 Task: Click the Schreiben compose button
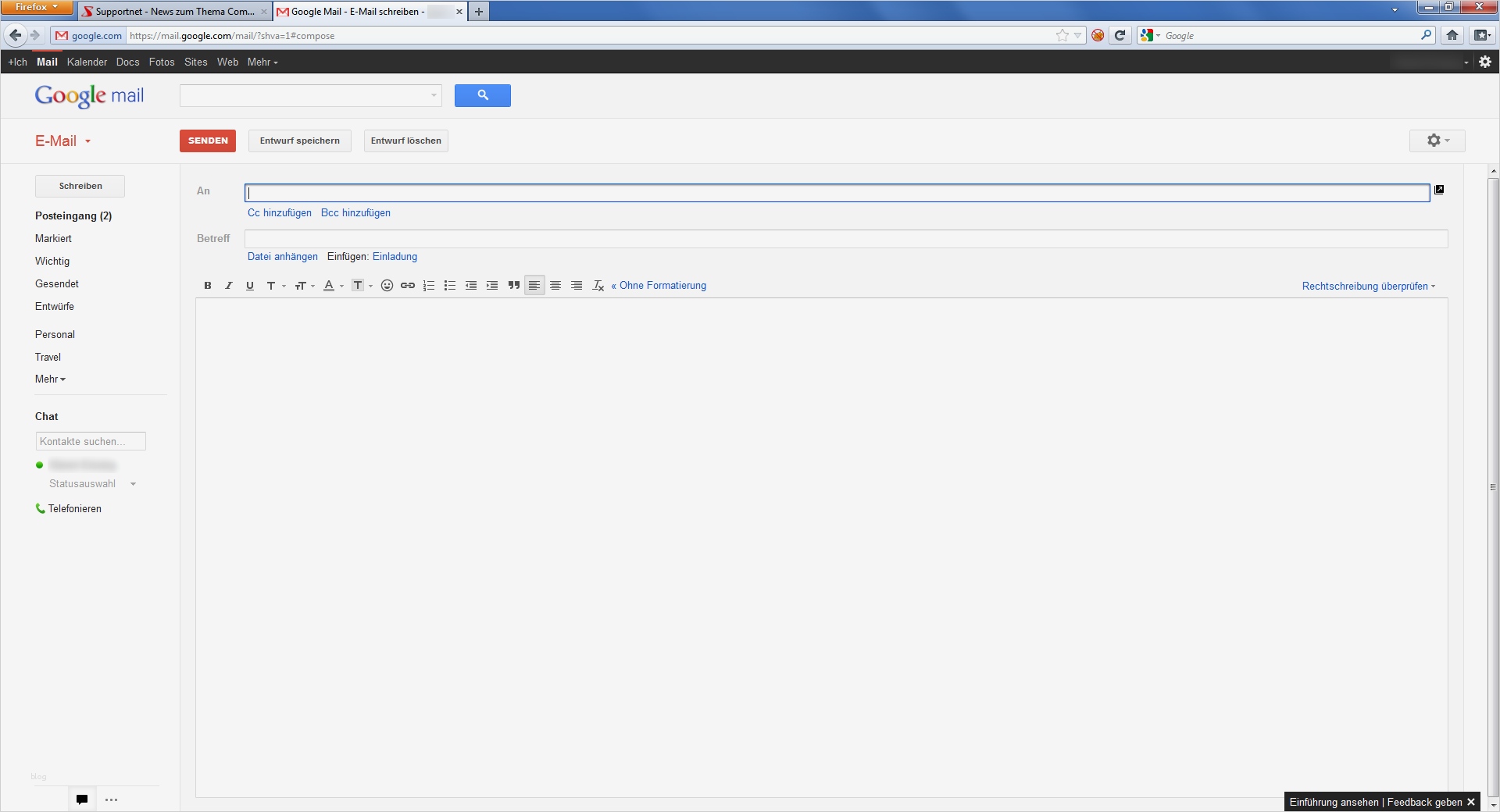(80, 186)
